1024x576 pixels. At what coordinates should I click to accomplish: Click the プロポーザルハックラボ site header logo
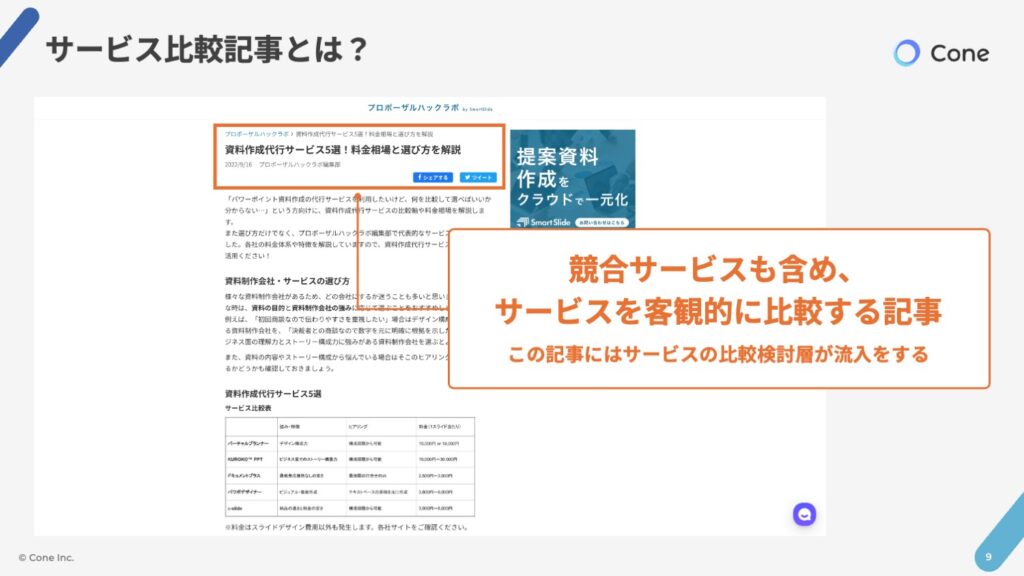point(429,108)
